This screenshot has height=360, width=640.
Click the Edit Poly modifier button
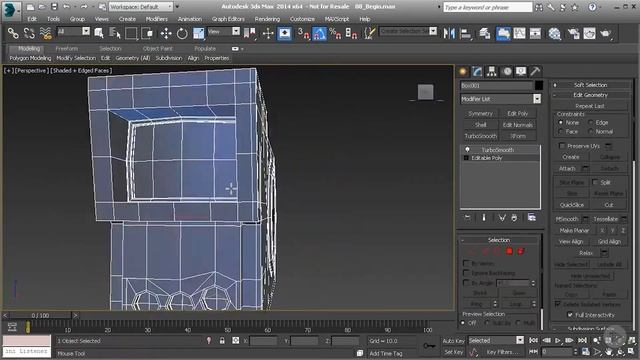518,113
